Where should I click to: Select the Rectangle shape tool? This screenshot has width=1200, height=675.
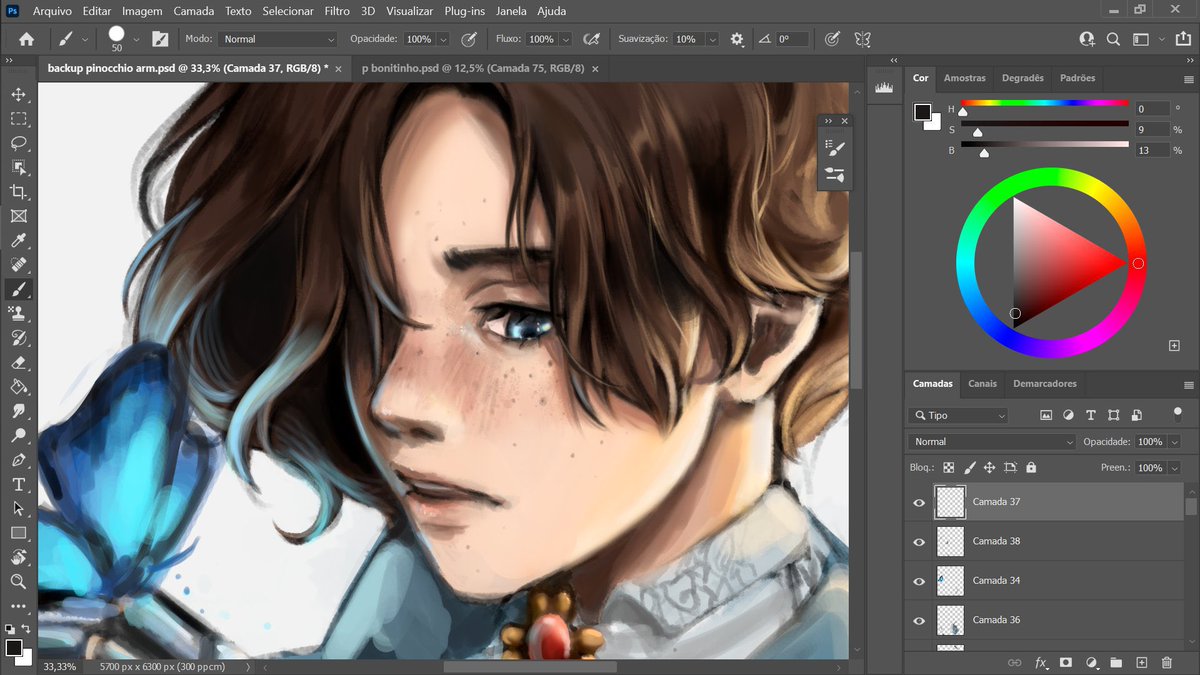click(18, 533)
